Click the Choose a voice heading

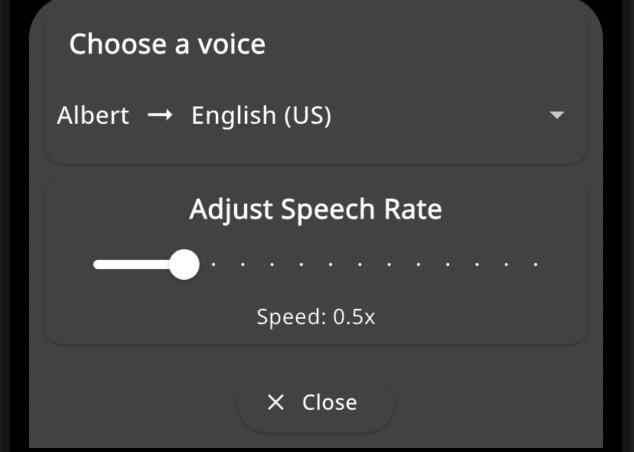[x=167, y=44]
